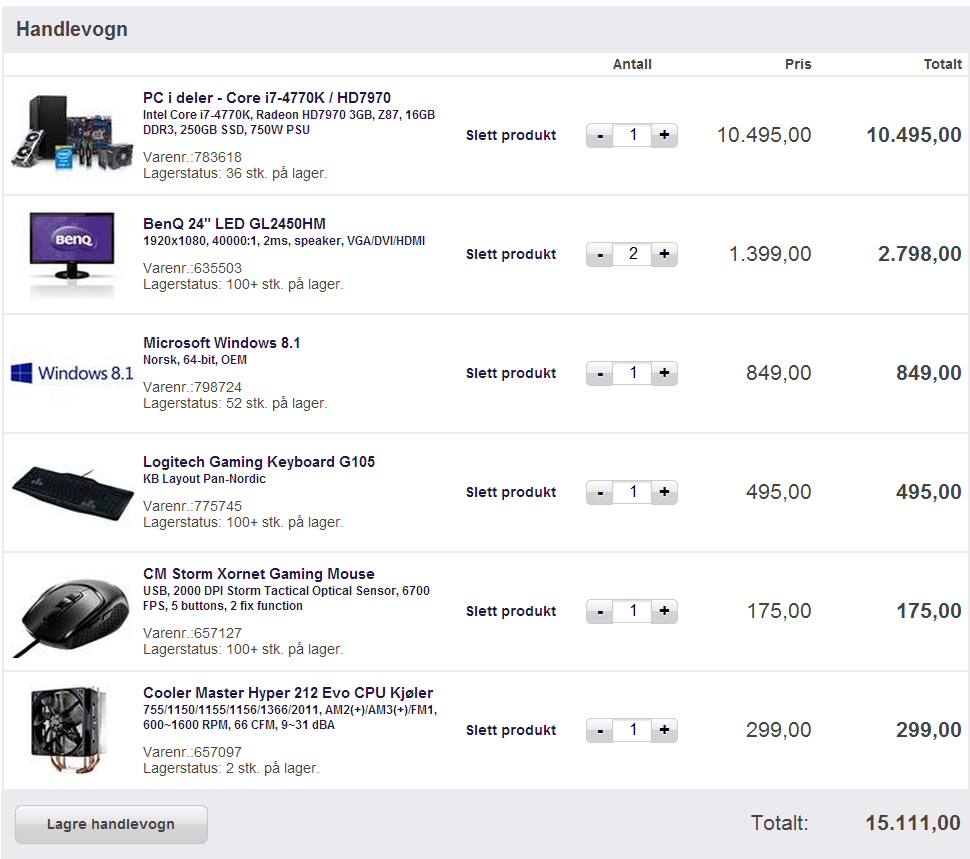Increase quantity of CM Storm Xornet mouse

click(x=664, y=611)
